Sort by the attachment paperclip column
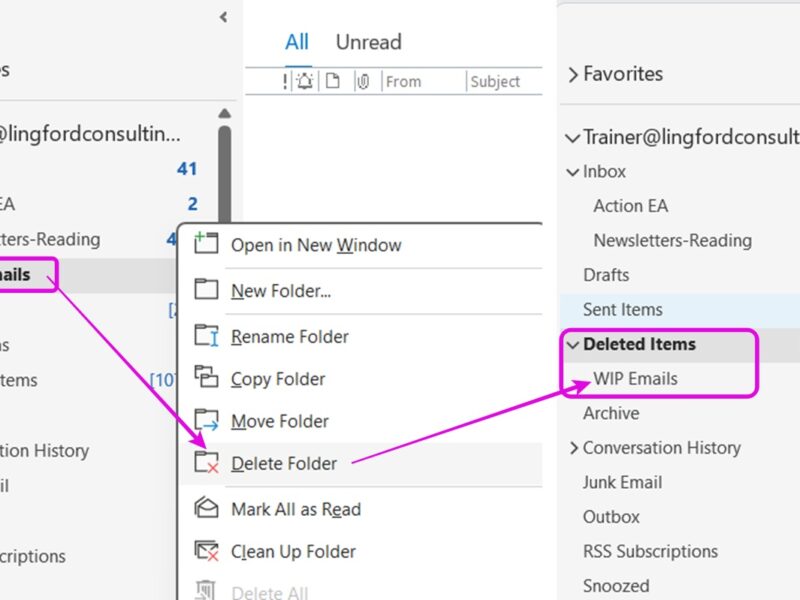The height and width of the screenshot is (600, 800). tap(362, 82)
